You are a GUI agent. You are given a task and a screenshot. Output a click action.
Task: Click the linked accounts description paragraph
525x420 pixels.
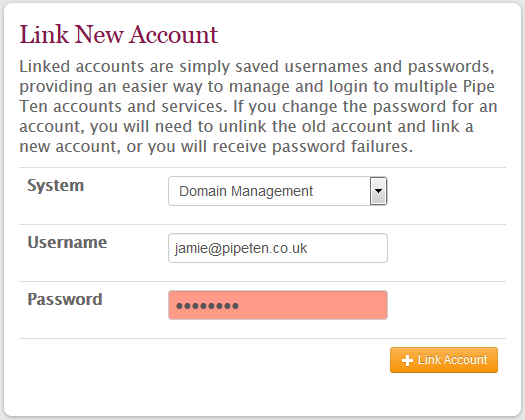(258, 106)
